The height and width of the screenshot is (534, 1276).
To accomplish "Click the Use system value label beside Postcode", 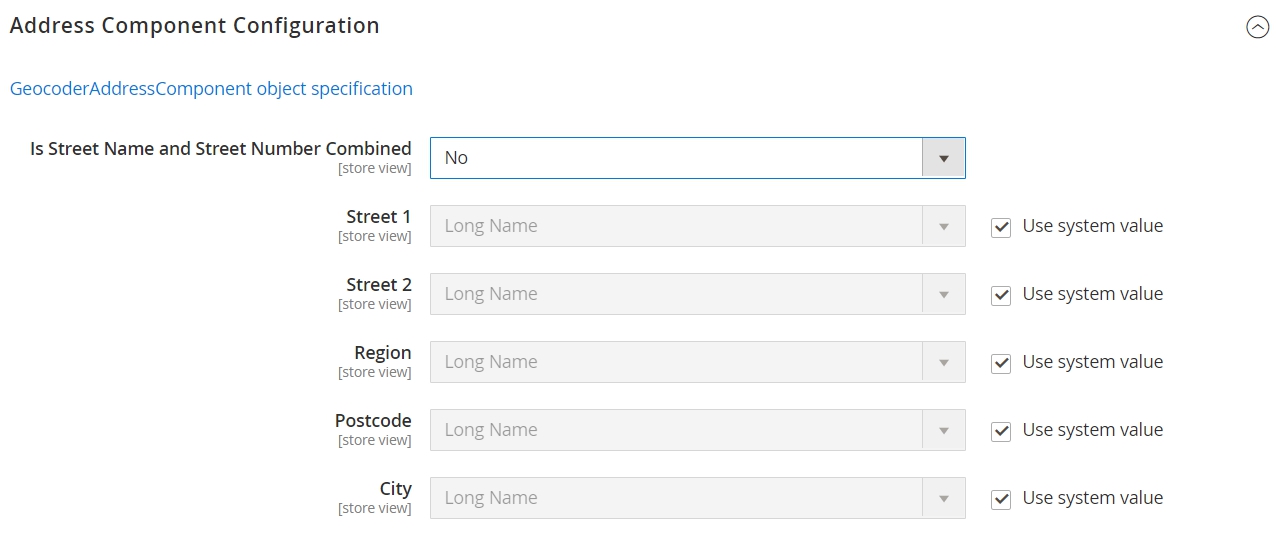I will click(x=1092, y=430).
